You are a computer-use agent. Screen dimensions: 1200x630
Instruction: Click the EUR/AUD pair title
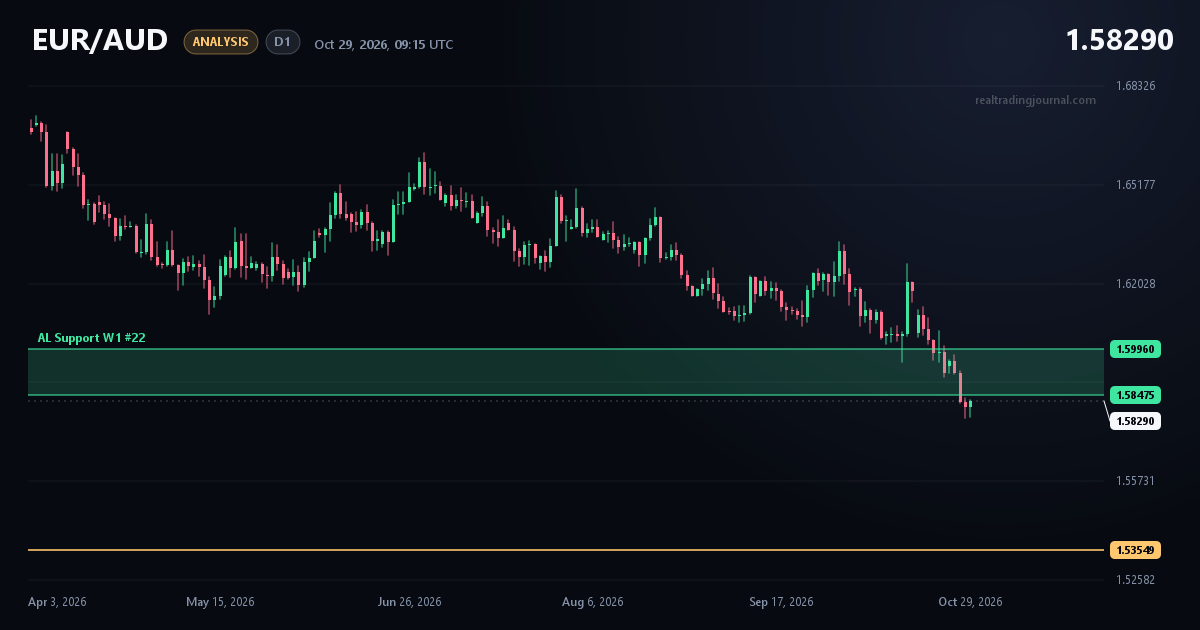point(100,40)
